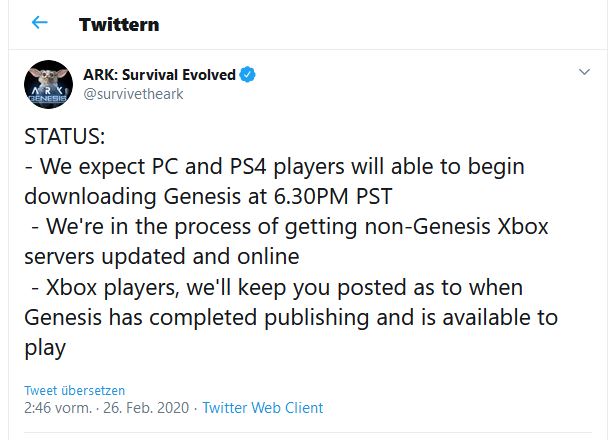Click the 26. Feb. 2020 date

point(146,408)
